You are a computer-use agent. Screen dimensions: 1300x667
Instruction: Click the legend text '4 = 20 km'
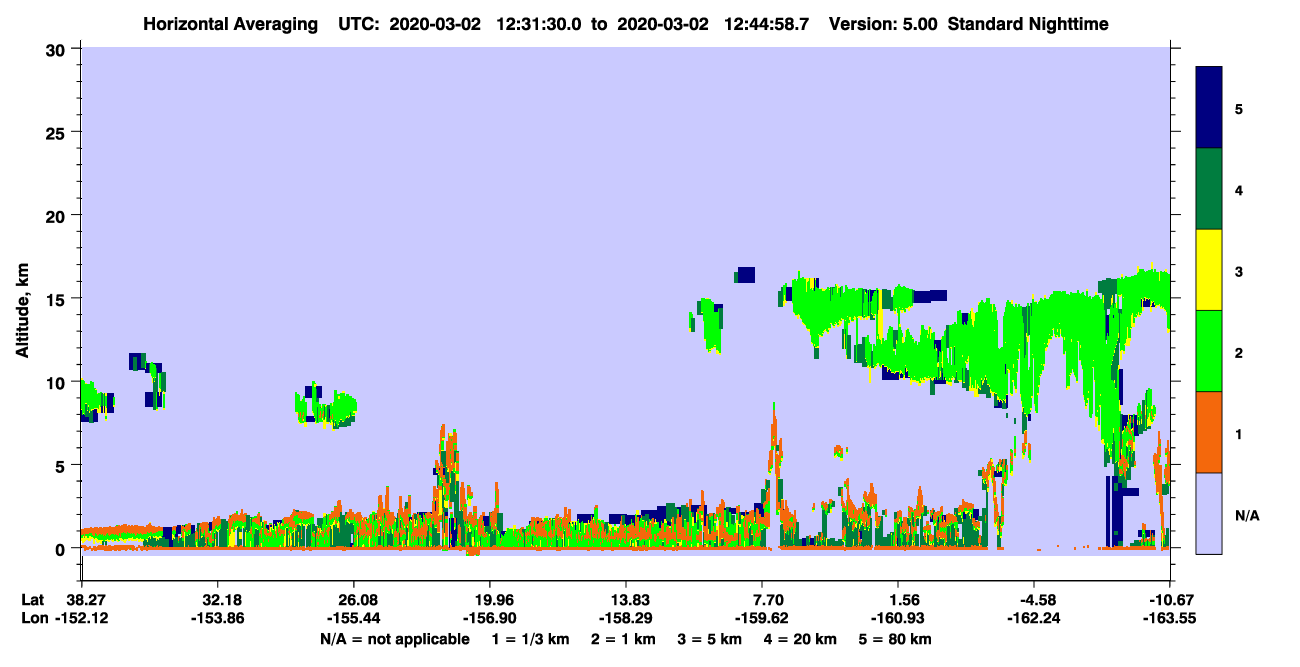point(802,639)
